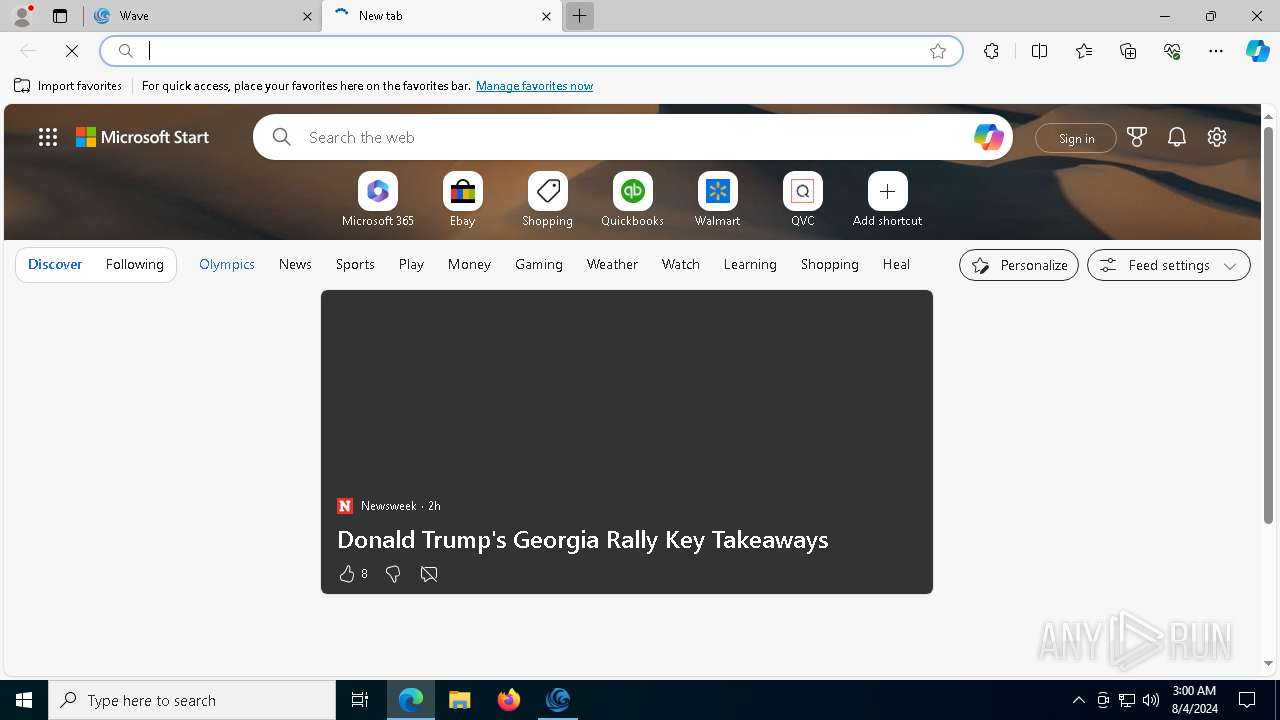This screenshot has width=1280, height=720.
Task: Open Microsoft Rewards trophy icon
Action: 1137,137
